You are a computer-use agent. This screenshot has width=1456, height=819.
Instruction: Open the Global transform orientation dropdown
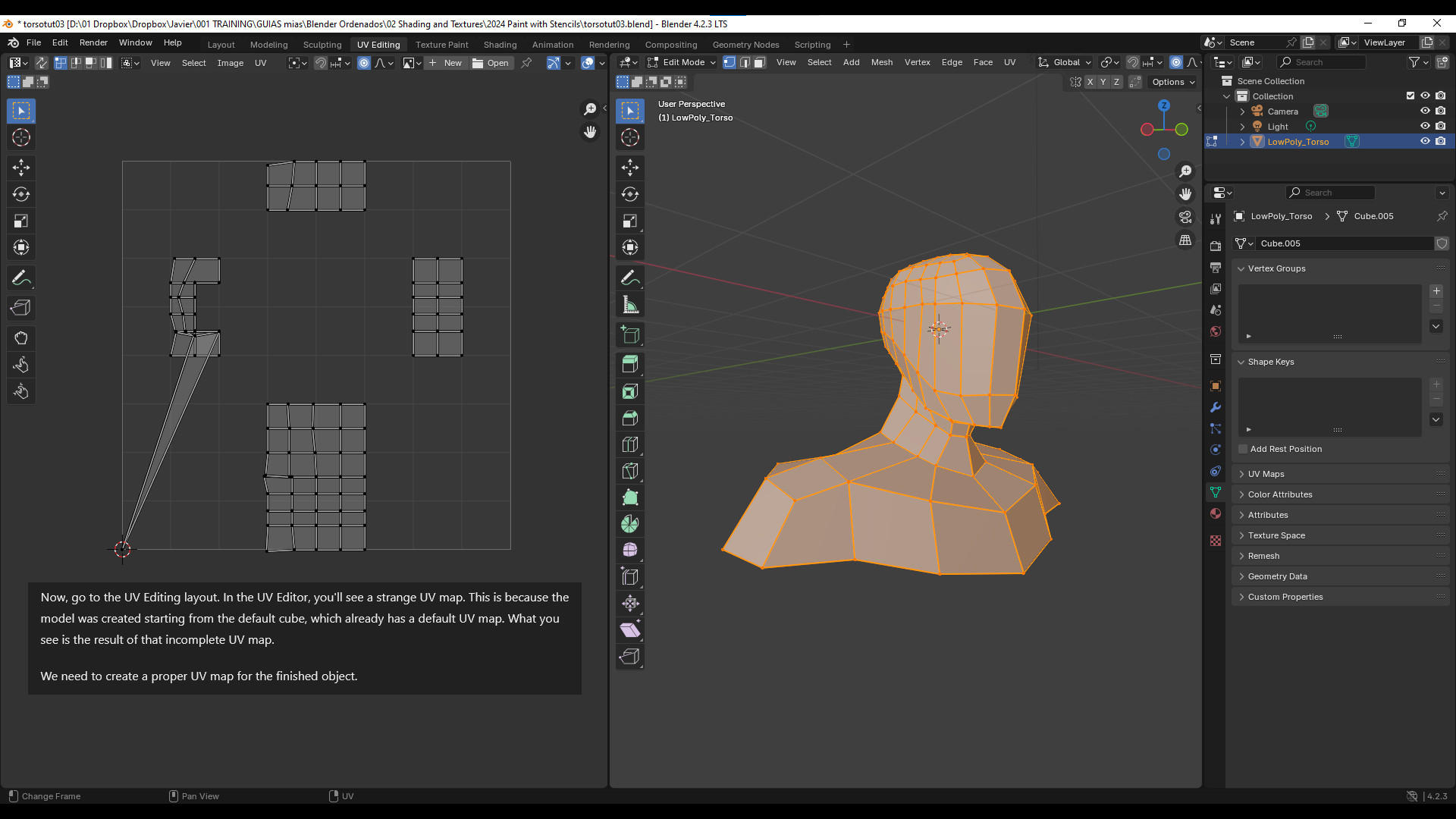click(1065, 62)
